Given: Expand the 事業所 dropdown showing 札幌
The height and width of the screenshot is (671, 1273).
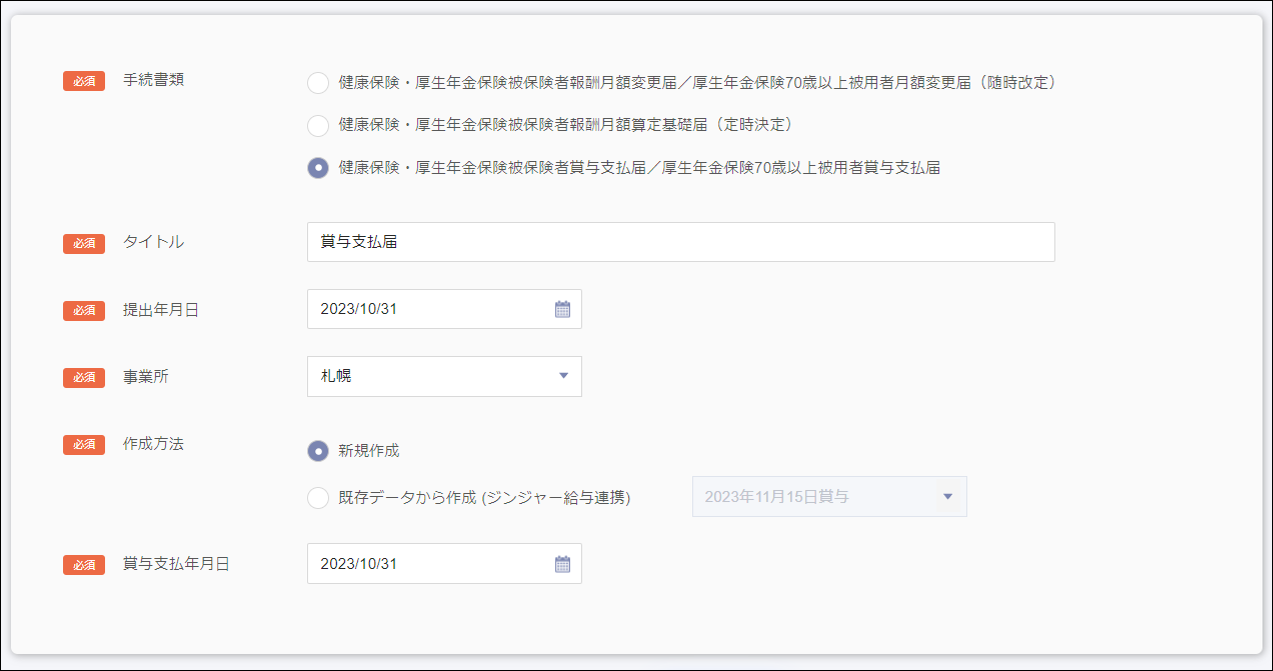Looking at the screenshot, I should [x=444, y=376].
